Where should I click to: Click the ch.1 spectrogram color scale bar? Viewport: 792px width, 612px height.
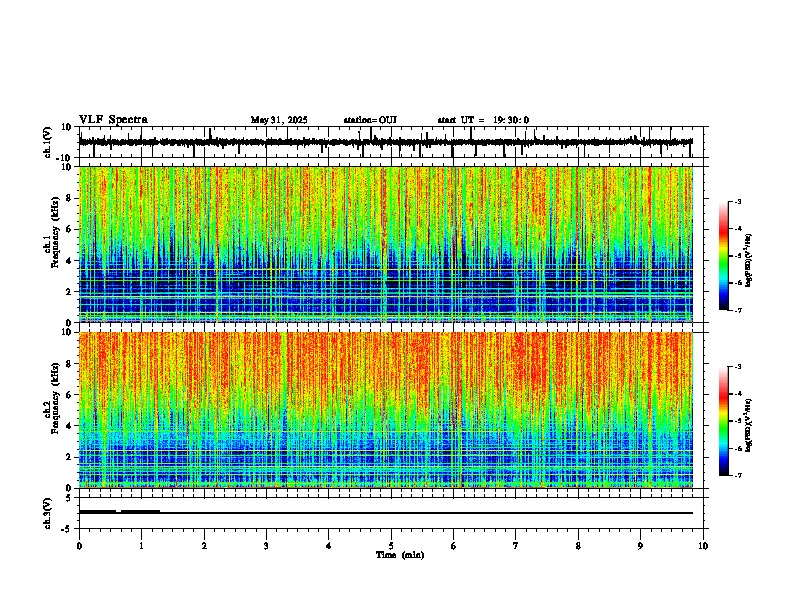click(x=724, y=256)
